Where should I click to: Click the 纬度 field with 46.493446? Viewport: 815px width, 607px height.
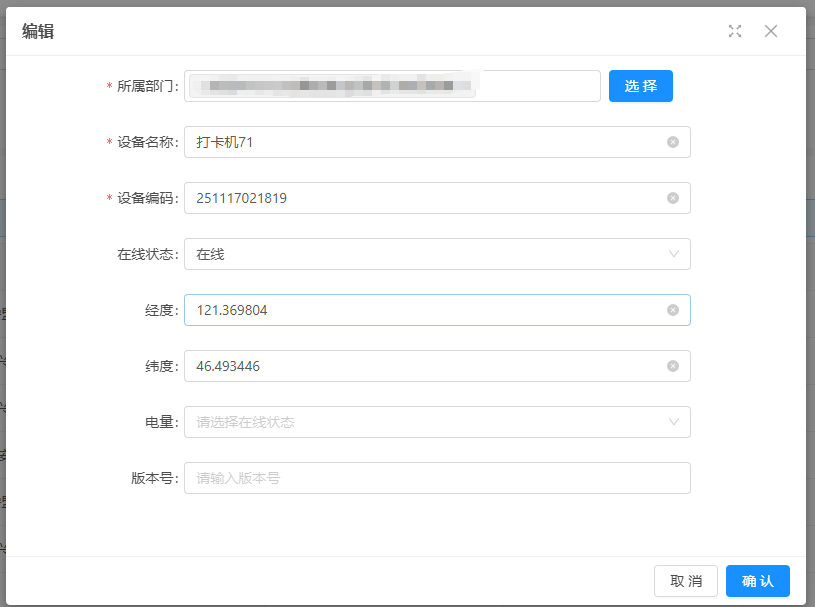[437, 366]
